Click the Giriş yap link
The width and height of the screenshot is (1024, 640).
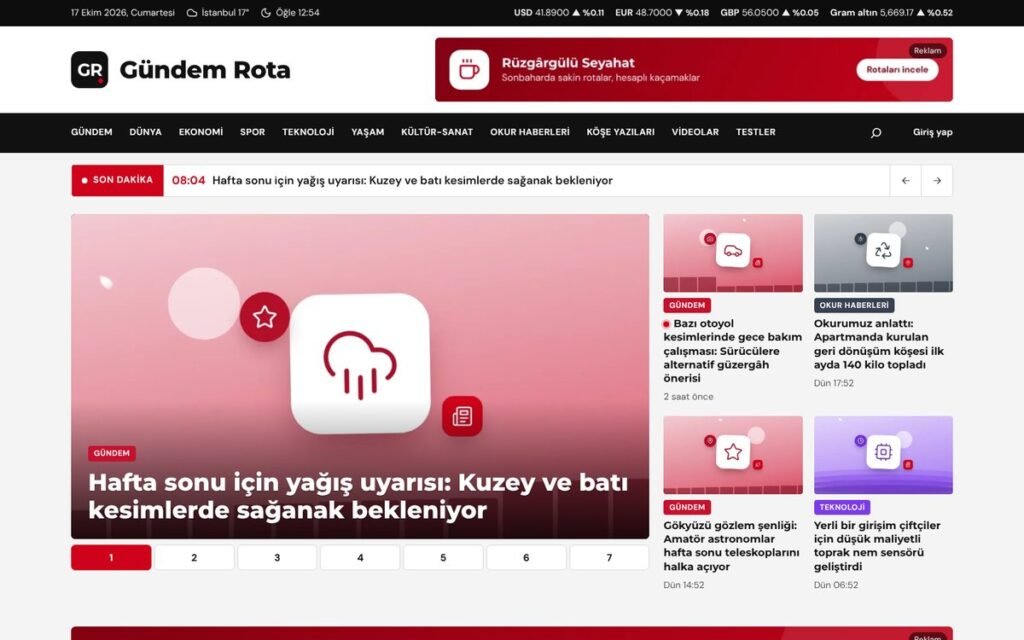tap(933, 132)
